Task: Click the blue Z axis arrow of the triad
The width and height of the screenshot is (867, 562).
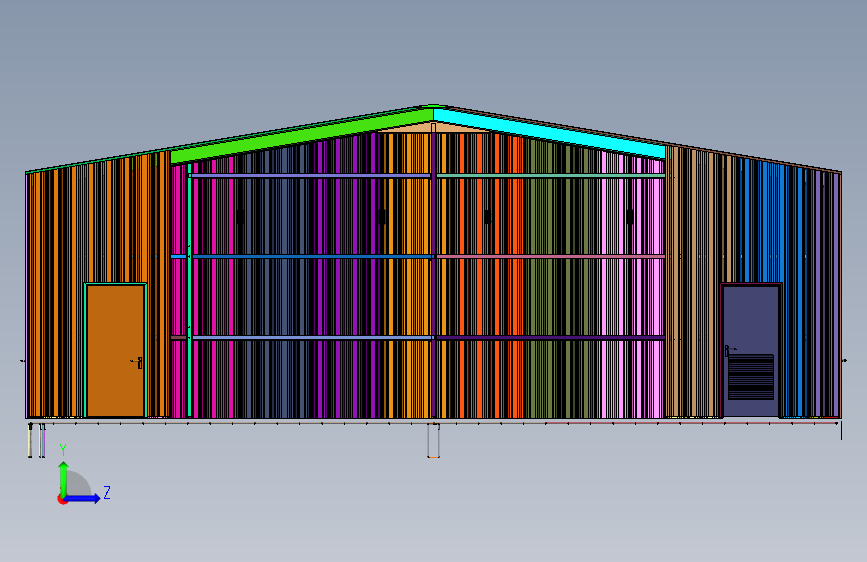Action: tap(84, 498)
